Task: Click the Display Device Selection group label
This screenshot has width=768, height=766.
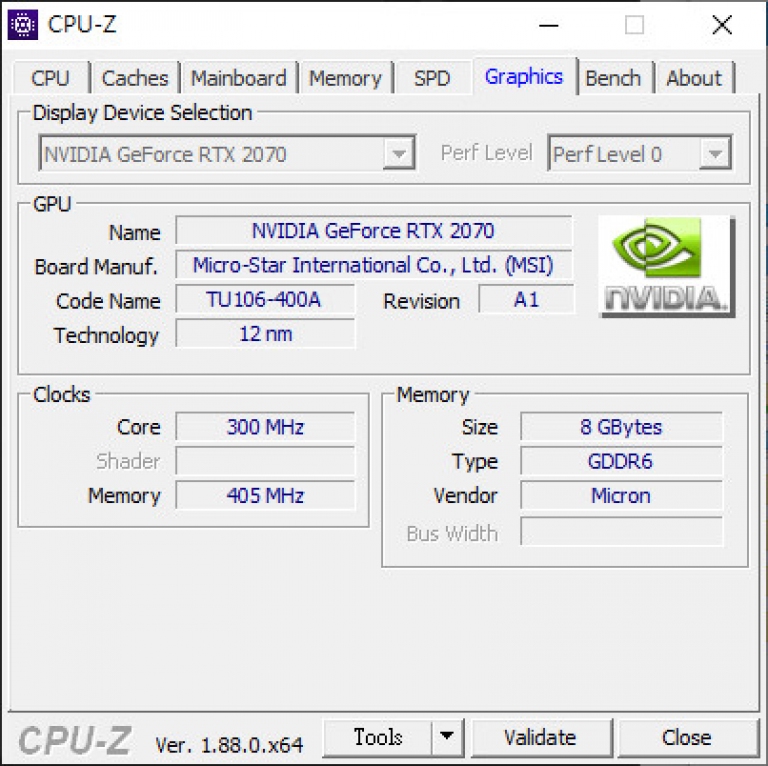Action: 142,113
